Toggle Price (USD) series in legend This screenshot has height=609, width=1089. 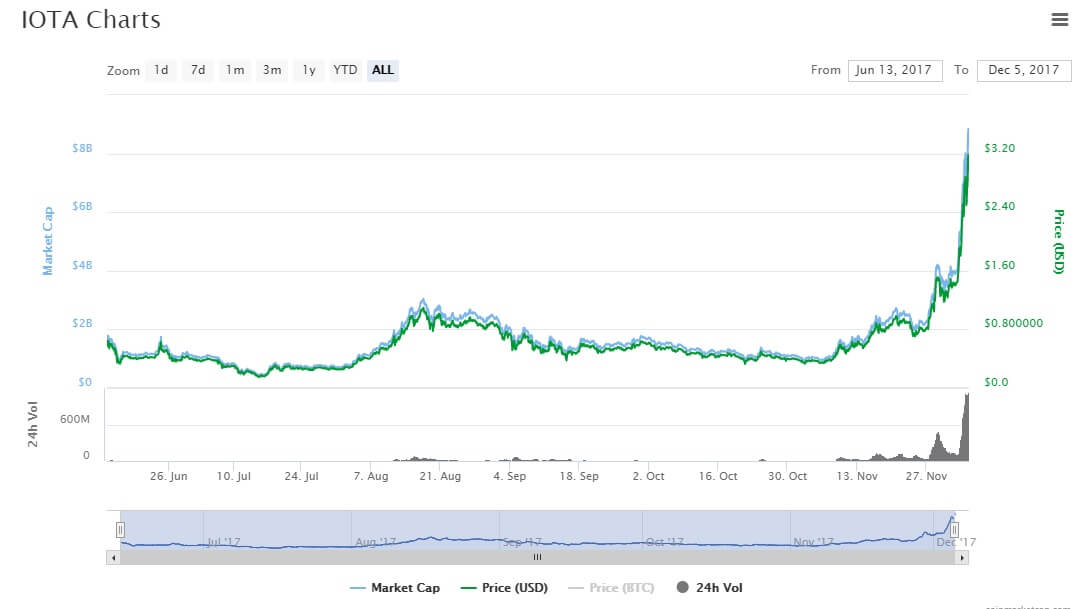[x=504, y=587]
